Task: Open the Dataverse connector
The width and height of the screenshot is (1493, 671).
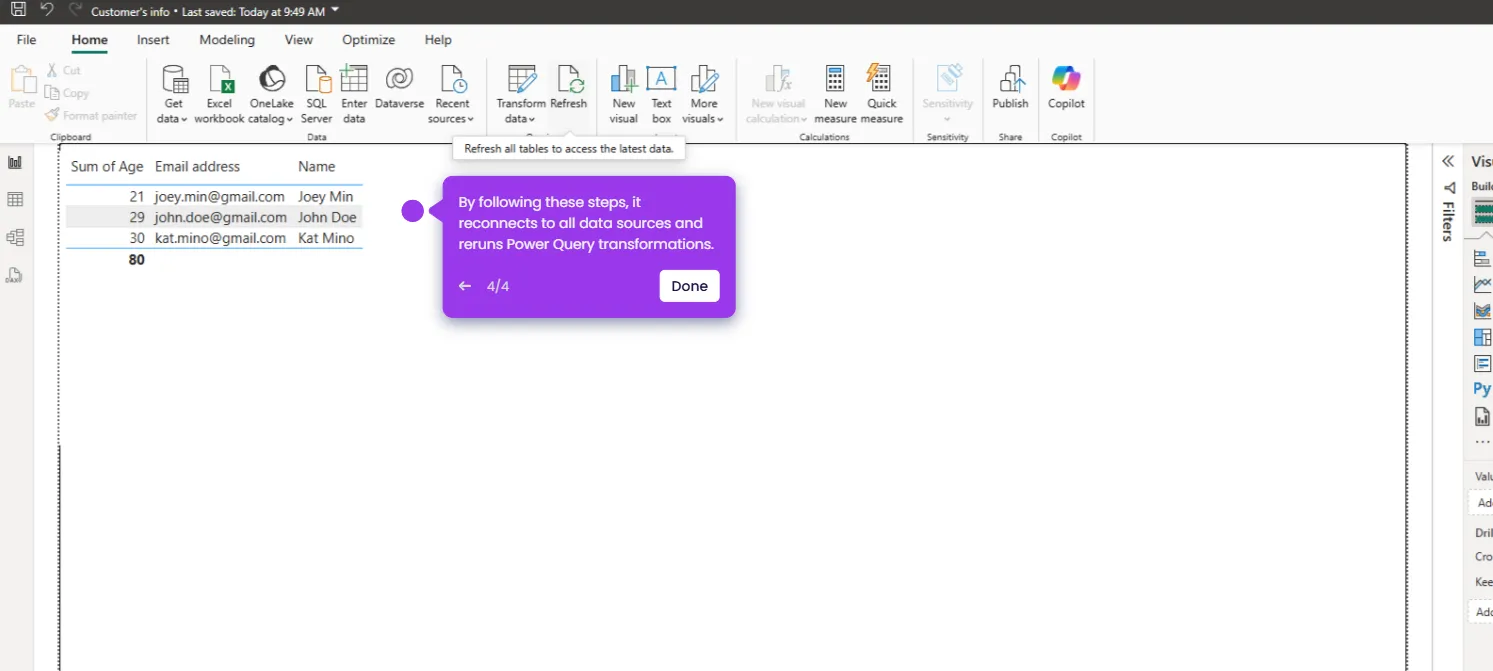Action: click(x=399, y=87)
